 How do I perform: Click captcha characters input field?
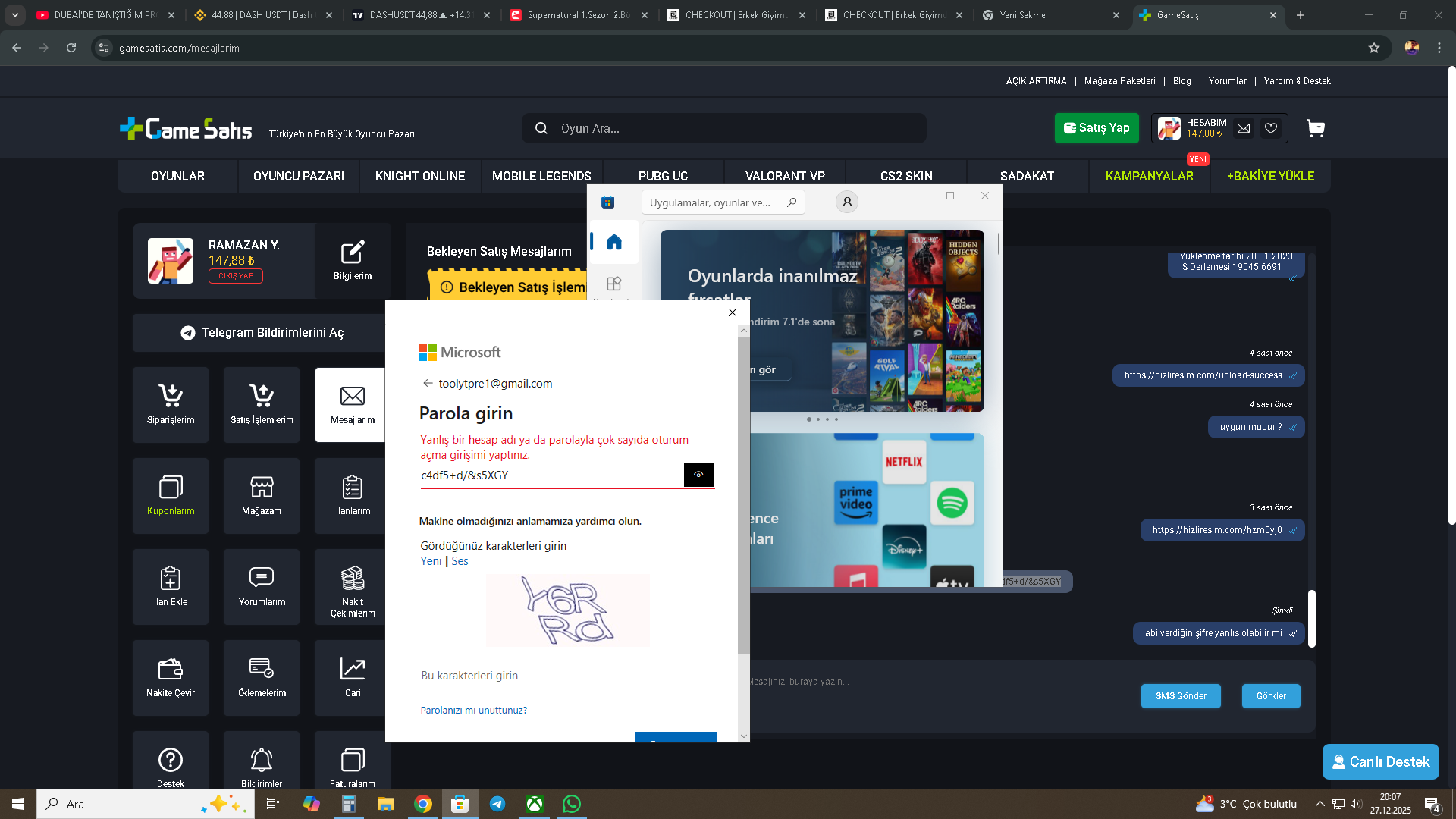point(568,676)
